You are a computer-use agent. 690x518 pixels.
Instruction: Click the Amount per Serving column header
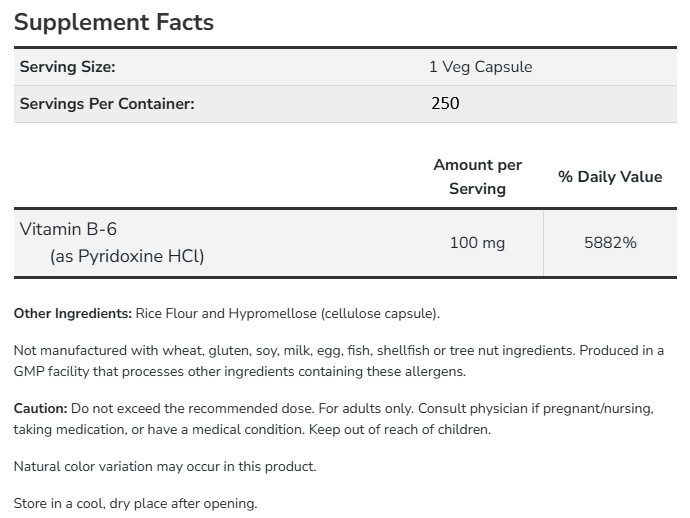coord(477,177)
